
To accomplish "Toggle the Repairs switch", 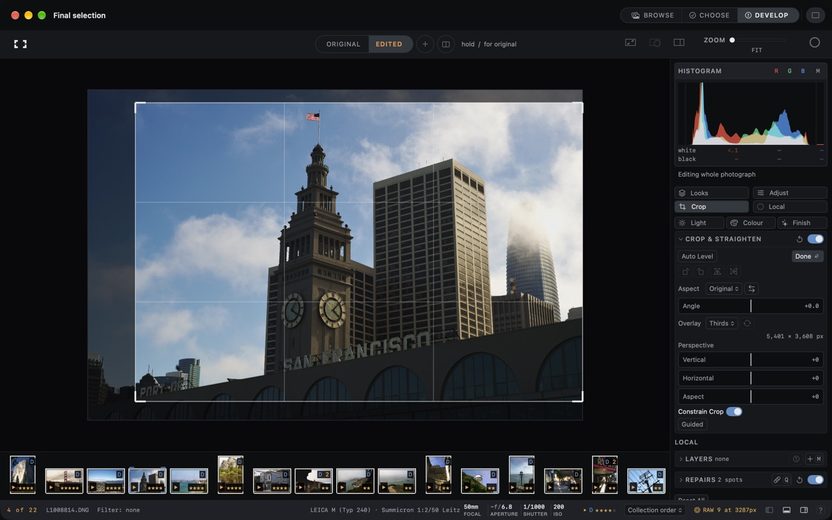I will pyautogui.click(x=816, y=480).
